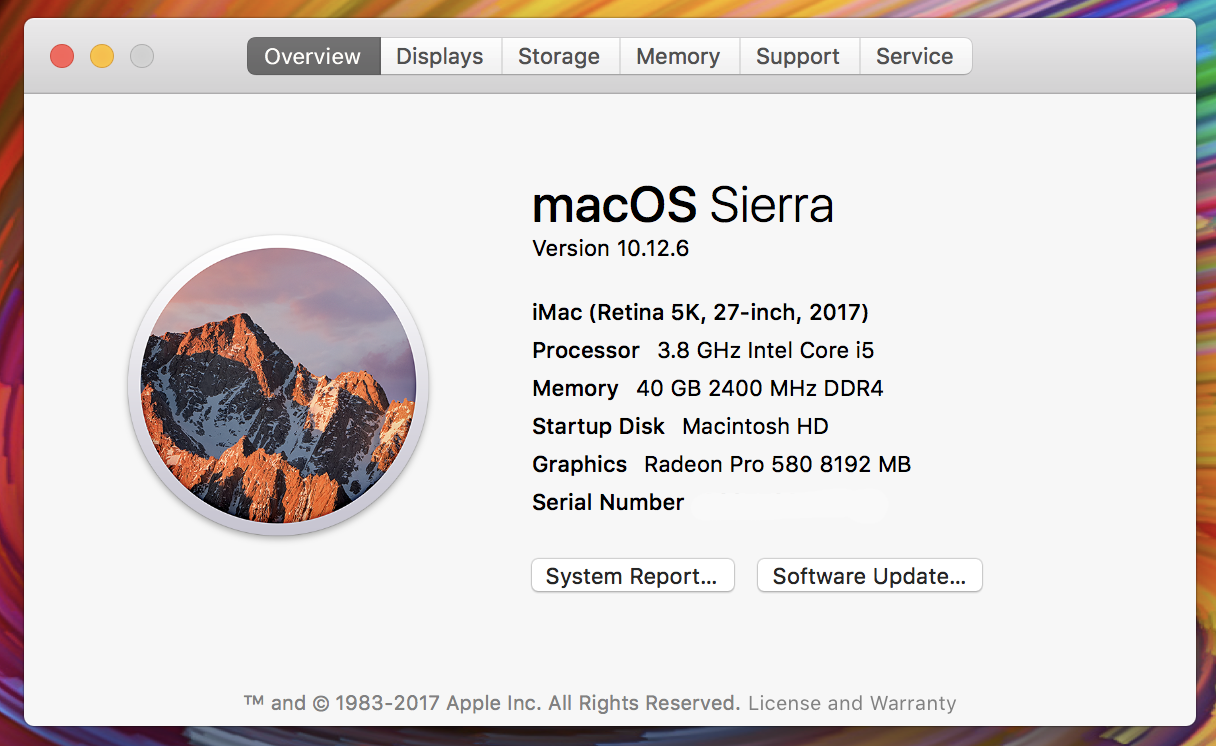Click the Radeon Pro 580 8192 MB value
The image size is (1216, 746).
click(778, 464)
